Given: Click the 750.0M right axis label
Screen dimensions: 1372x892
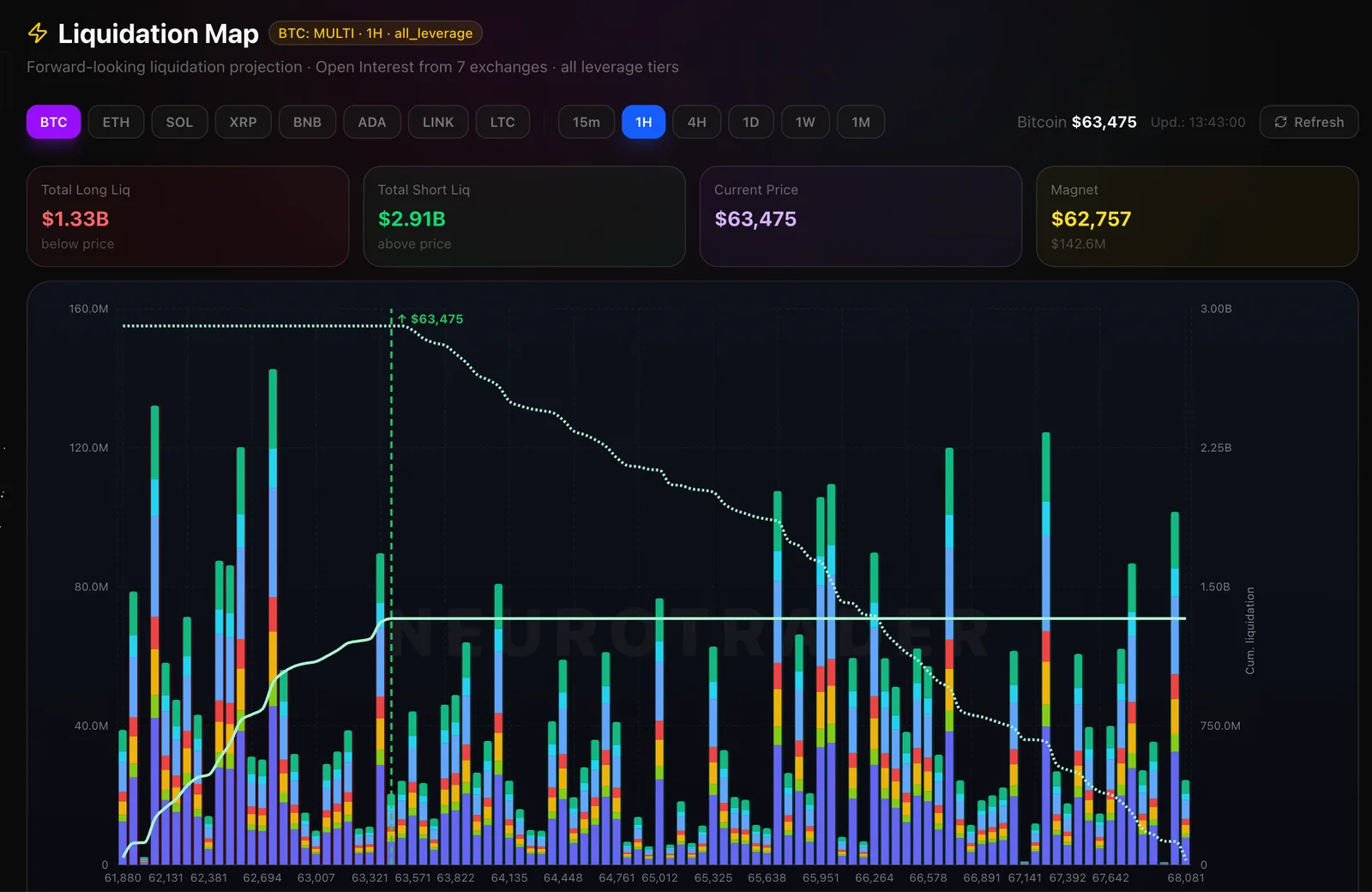Looking at the screenshot, I should pyautogui.click(x=1220, y=726).
